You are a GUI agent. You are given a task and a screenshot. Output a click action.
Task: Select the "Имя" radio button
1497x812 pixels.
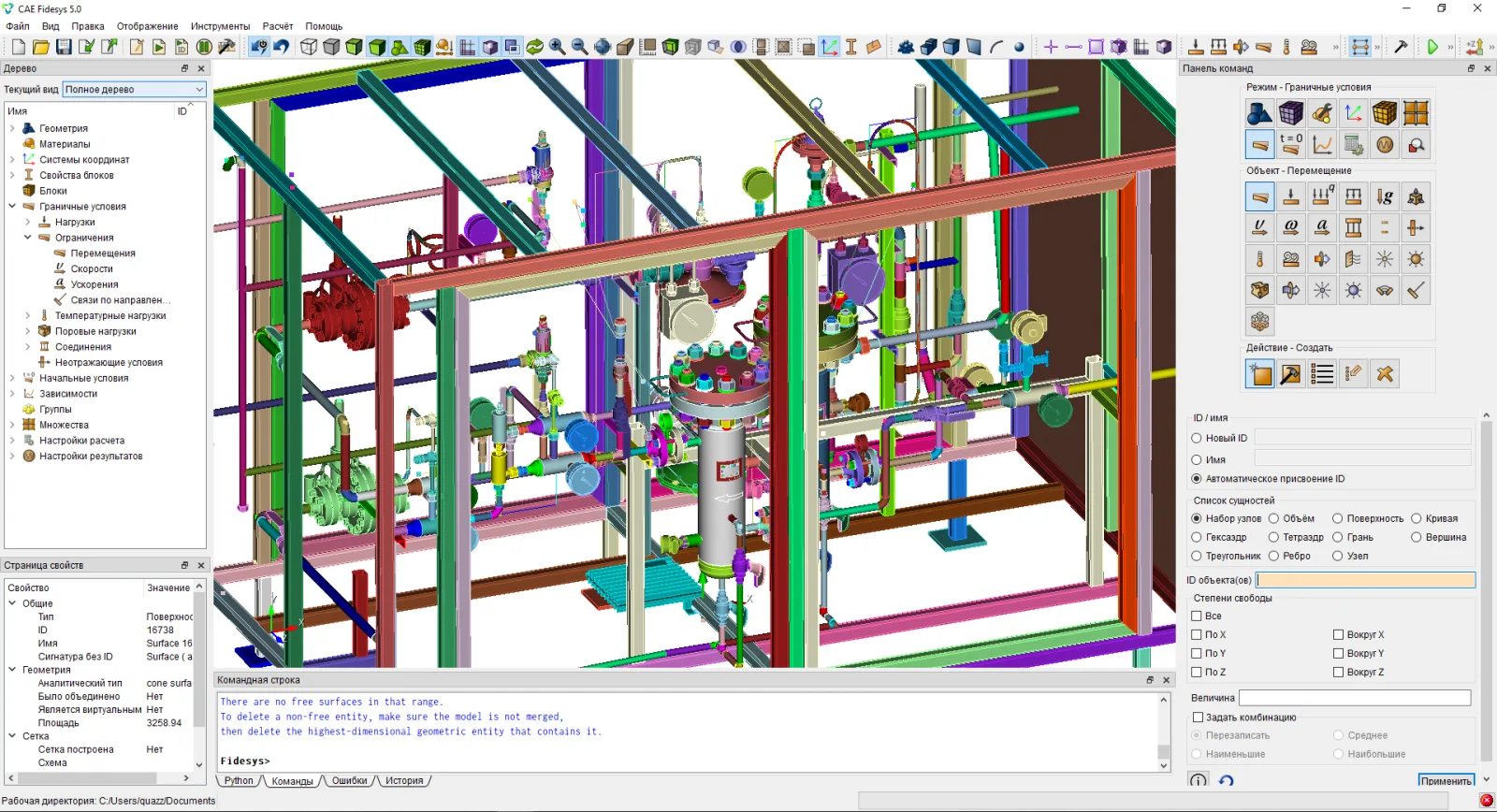[x=1196, y=459]
